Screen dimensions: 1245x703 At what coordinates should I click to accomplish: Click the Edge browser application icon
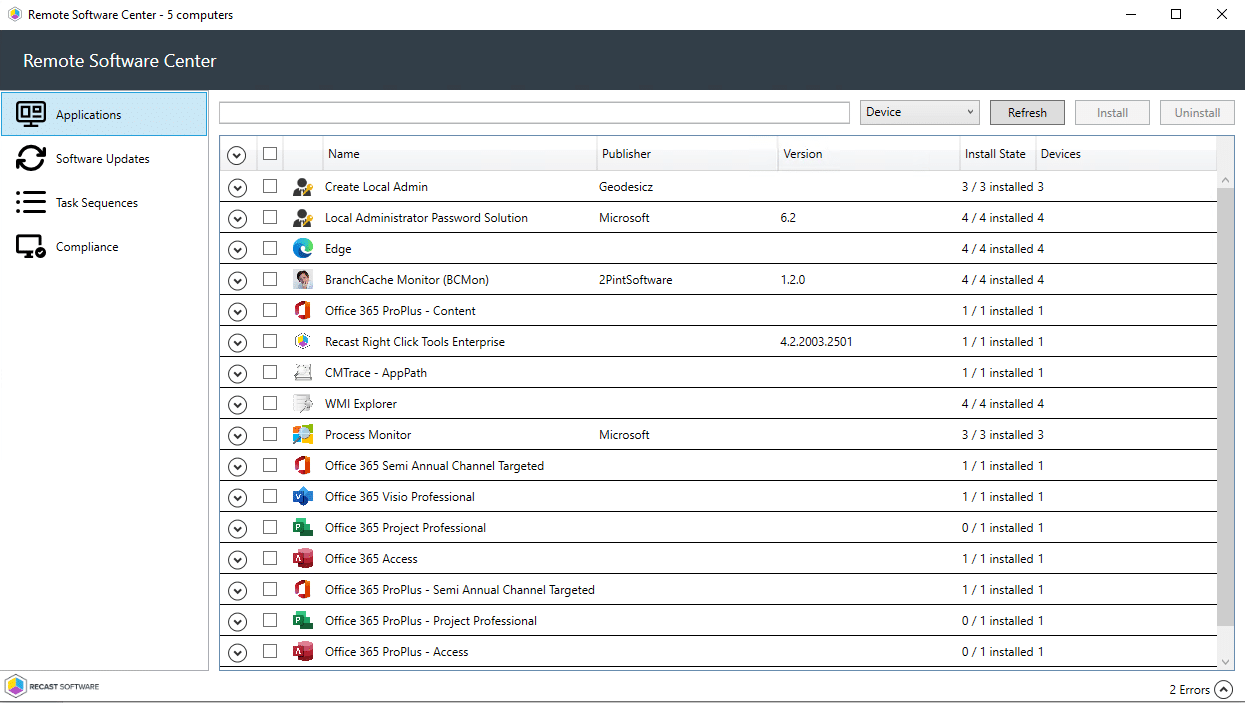302,249
